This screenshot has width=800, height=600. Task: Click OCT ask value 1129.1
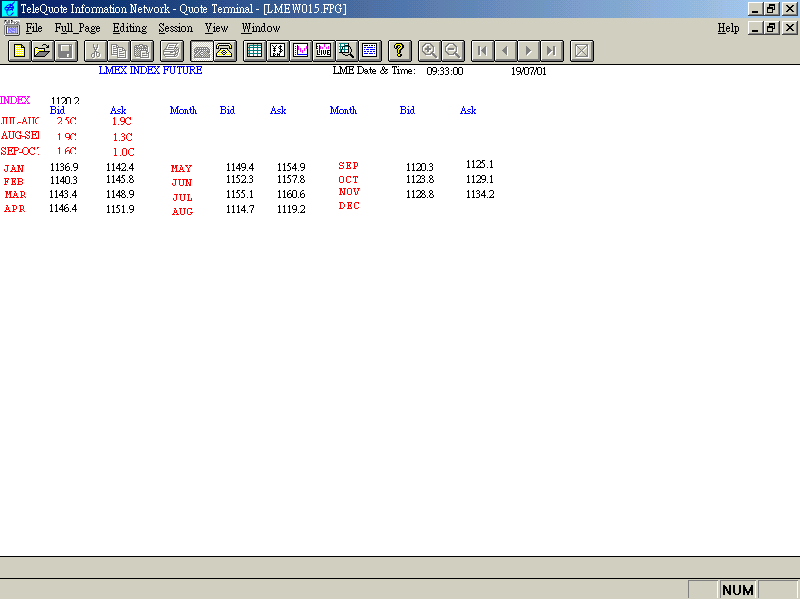click(x=480, y=179)
